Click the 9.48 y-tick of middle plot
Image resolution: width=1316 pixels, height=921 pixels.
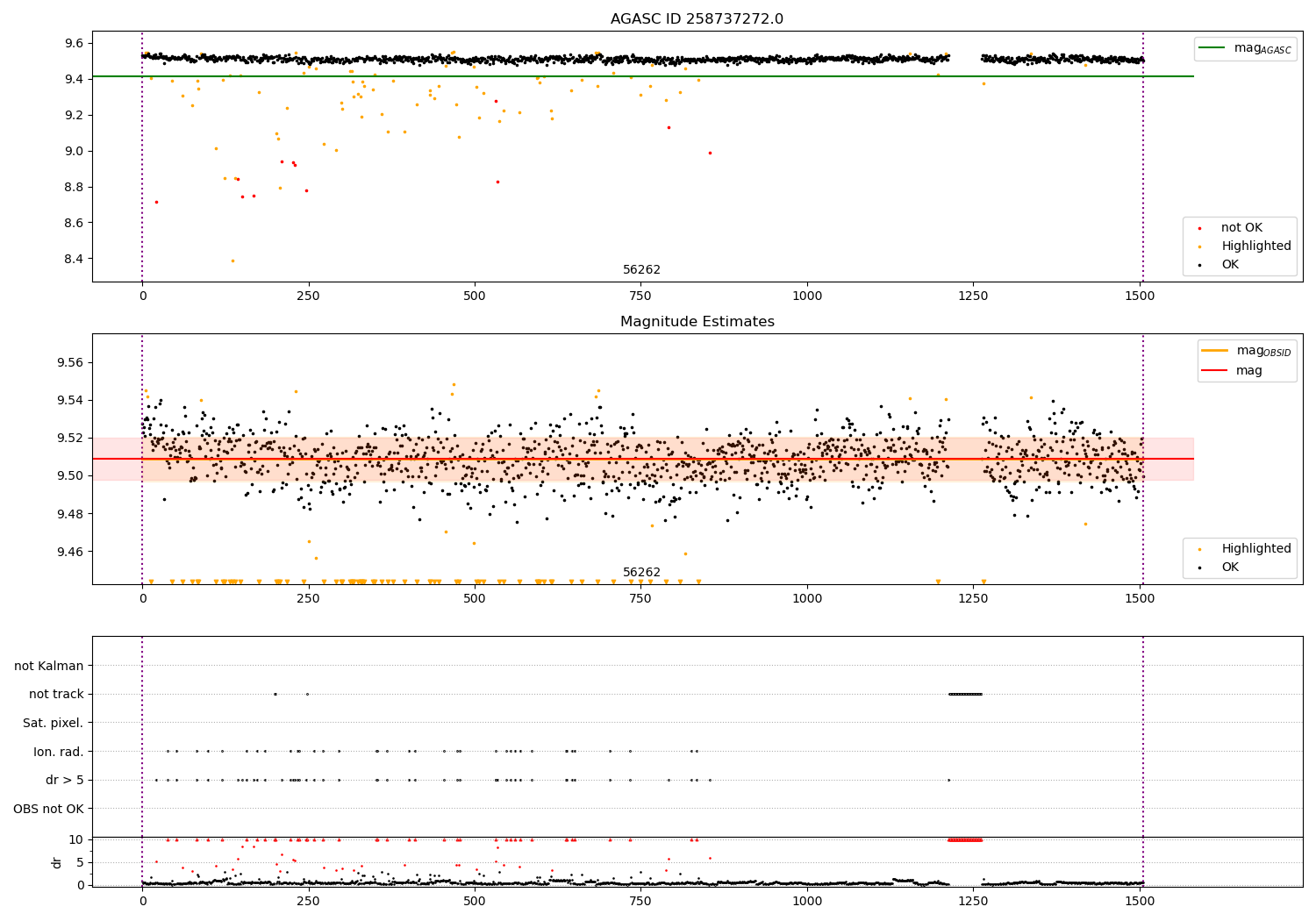tap(71, 514)
